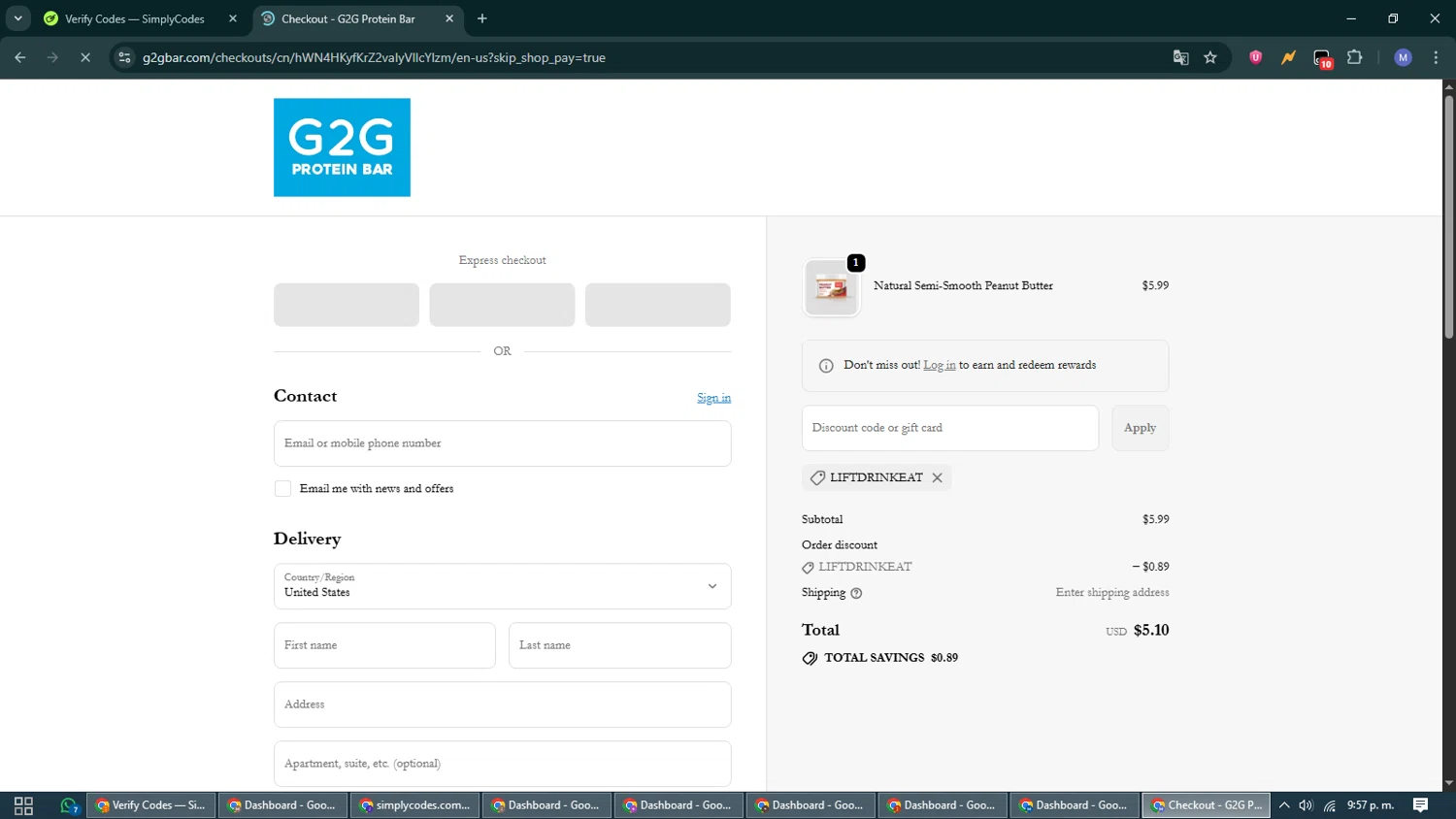The image size is (1456, 819).
Task: Open Windows Task View in taskbar
Action: click(23, 805)
